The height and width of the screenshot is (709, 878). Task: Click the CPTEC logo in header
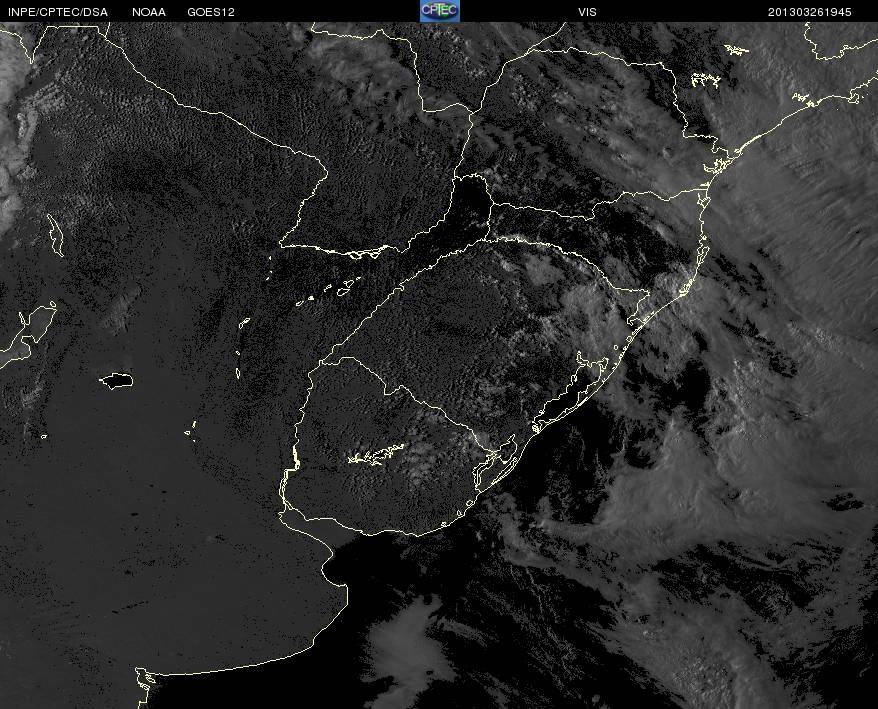coord(440,11)
